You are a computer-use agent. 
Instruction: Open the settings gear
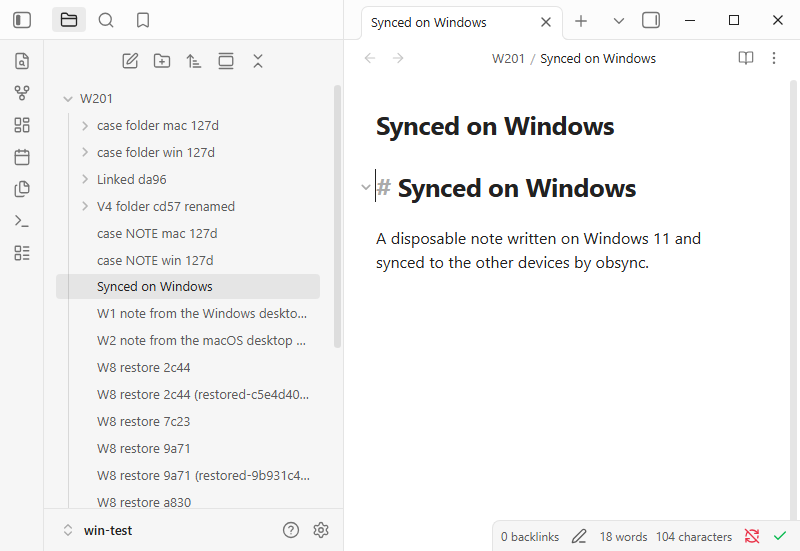[321, 531]
